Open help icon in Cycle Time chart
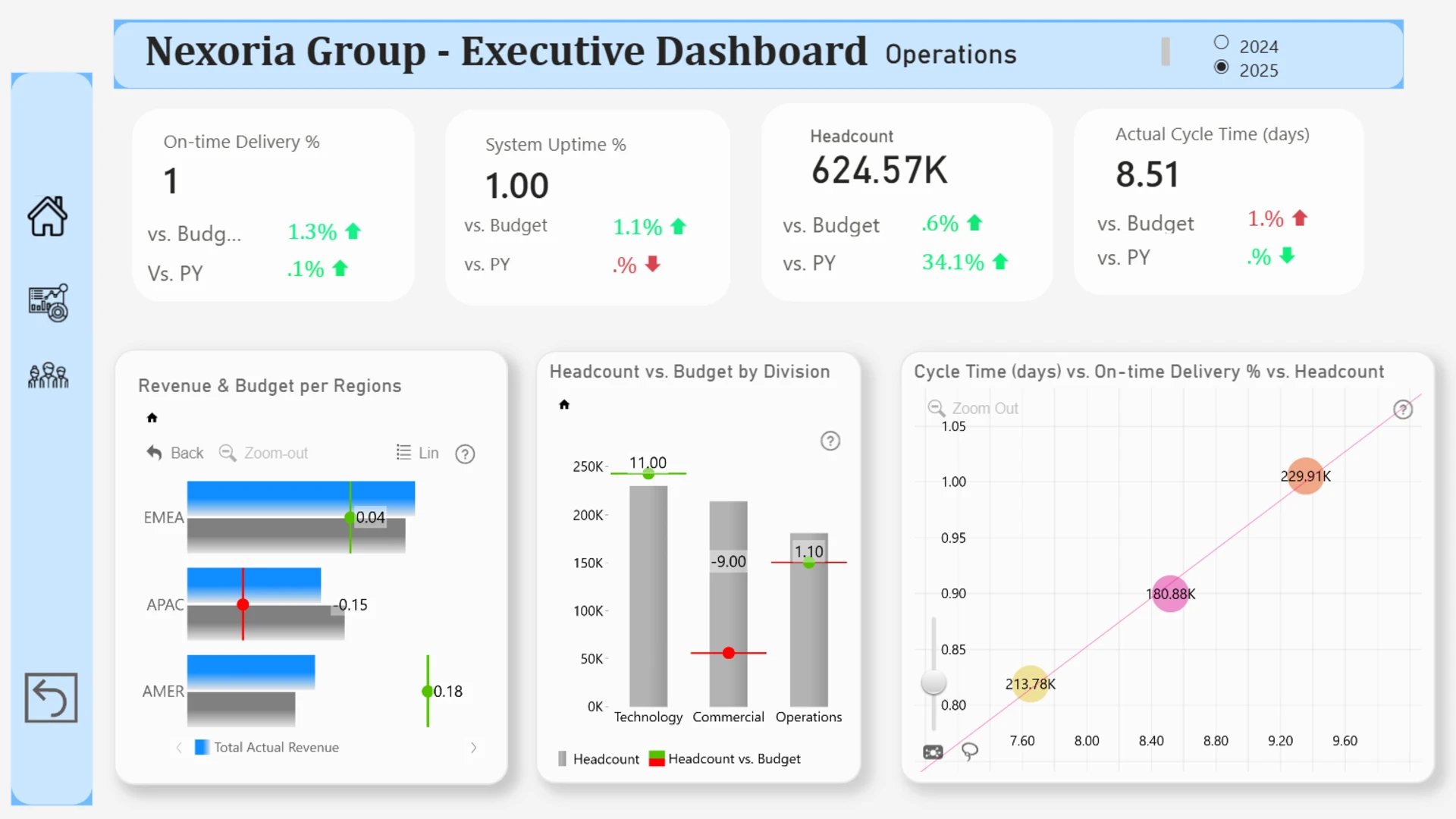 tap(1403, 410)
